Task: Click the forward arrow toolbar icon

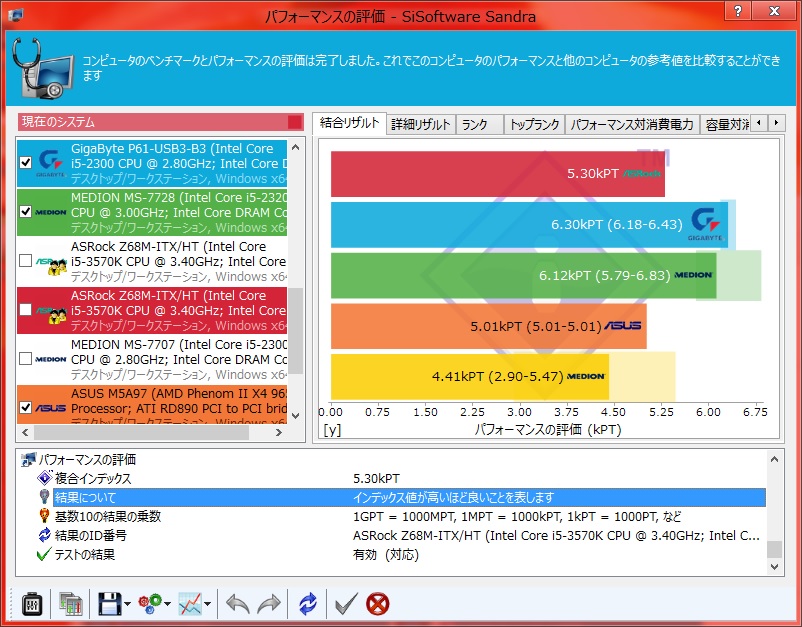Action: tap(269, 604)
